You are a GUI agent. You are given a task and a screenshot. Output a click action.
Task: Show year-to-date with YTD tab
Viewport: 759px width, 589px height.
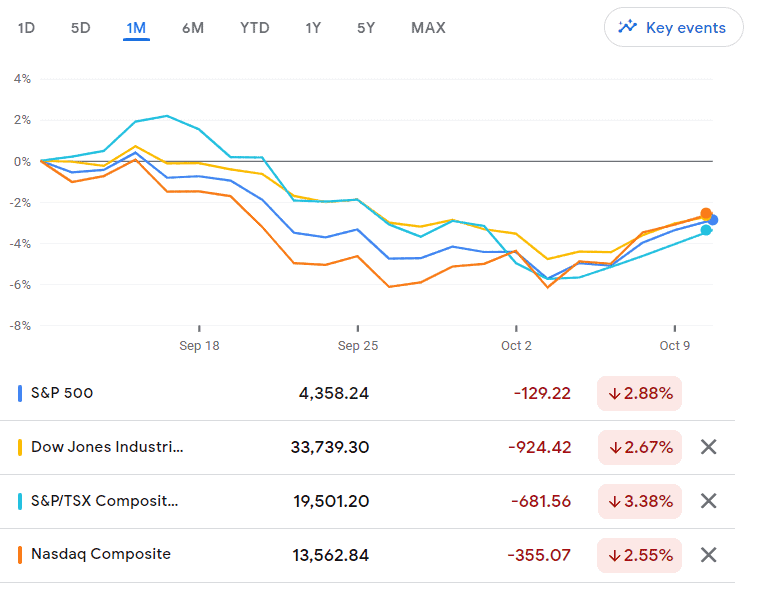click(x=254, y=28)
